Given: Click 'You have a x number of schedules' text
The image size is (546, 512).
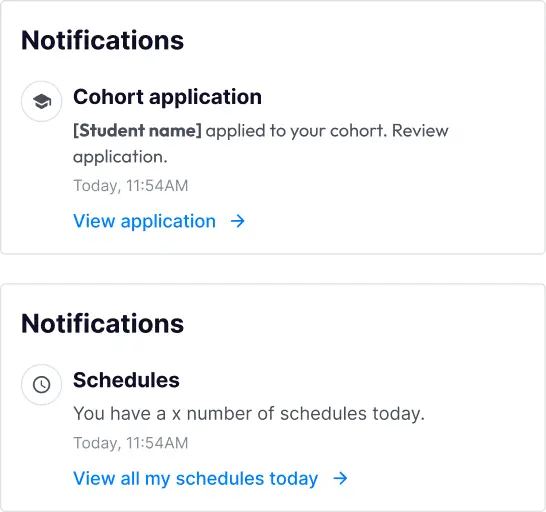Looking at the screenshot, I should [x=220, y=414].
